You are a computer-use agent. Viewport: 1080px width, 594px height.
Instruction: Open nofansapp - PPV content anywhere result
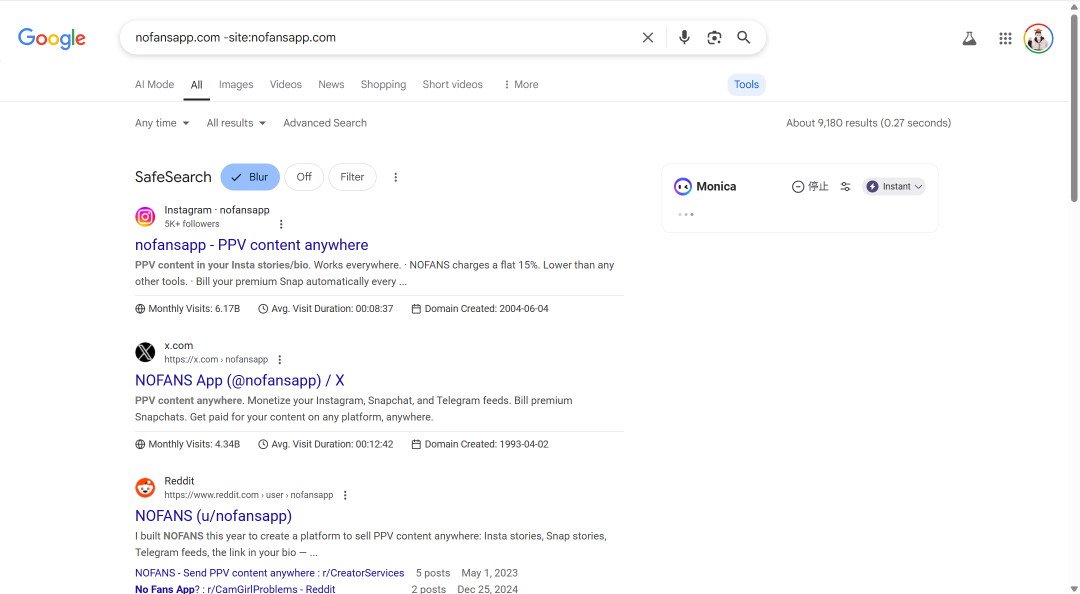coord(251,245)
